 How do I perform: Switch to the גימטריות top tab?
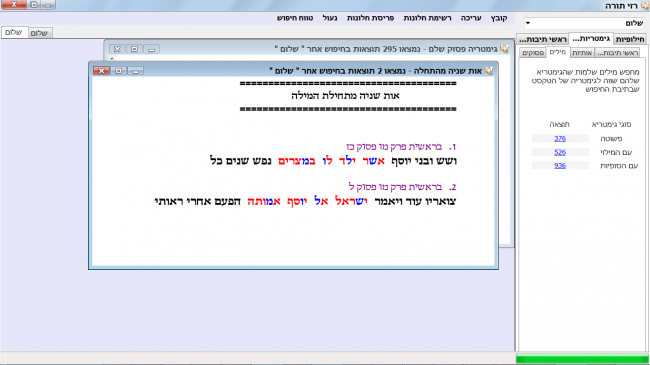click(x=591, y=39)
